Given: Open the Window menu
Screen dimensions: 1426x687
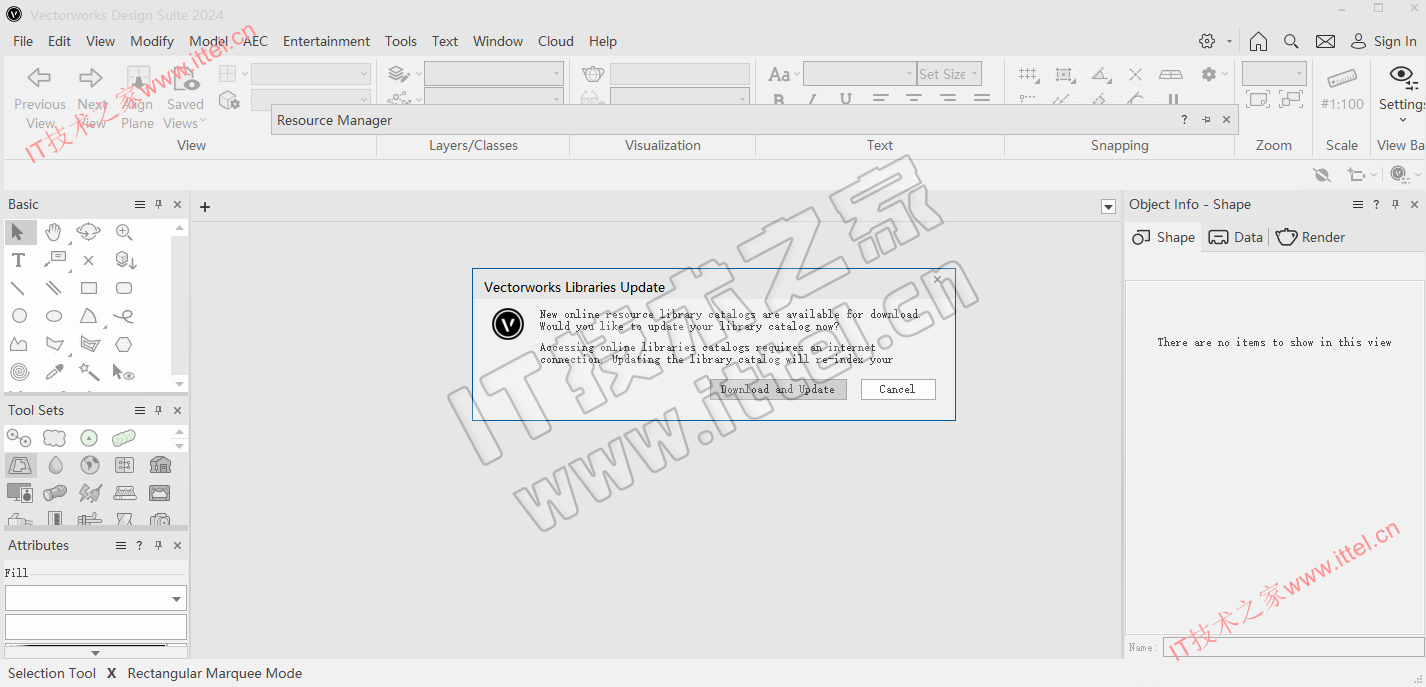Looking at the screenshot, I should point(498,41).
